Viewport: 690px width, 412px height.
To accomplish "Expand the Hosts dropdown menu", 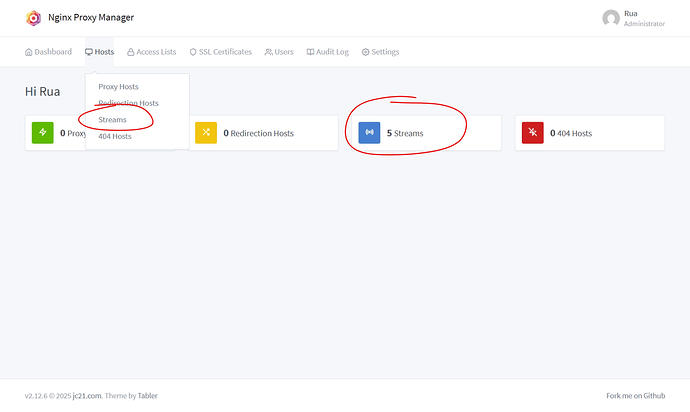I will (x=100, y=52).
